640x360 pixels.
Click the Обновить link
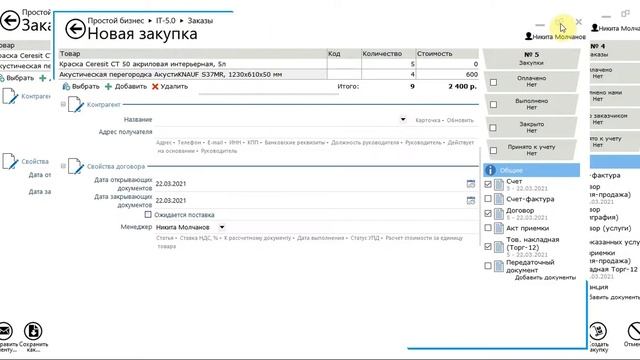click(460, 120)
